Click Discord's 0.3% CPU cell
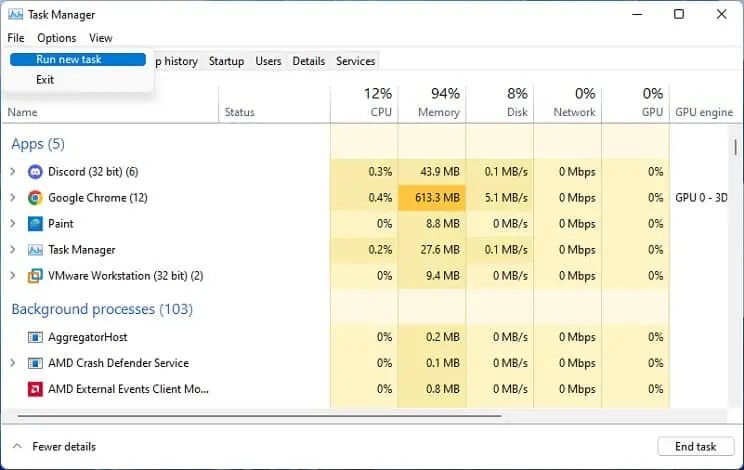Screen dimensions: 744x470 tap(364, 172)
